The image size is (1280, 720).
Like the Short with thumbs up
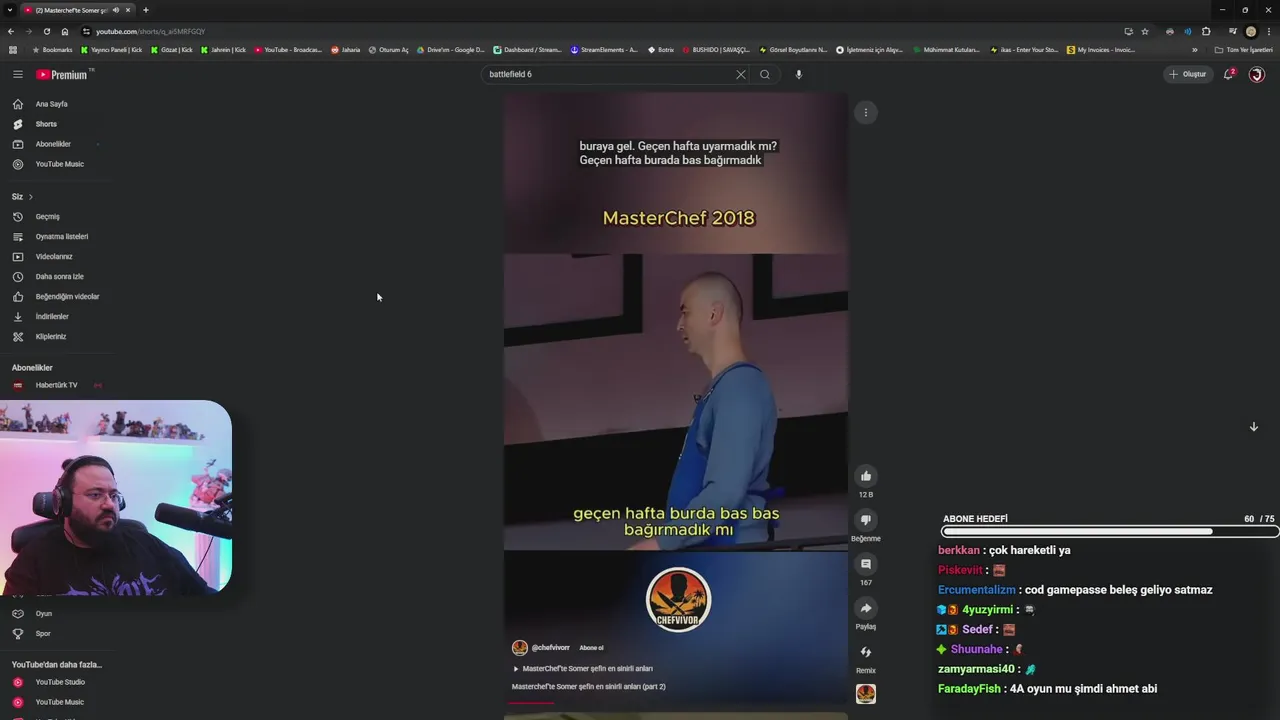click(866, 476)
